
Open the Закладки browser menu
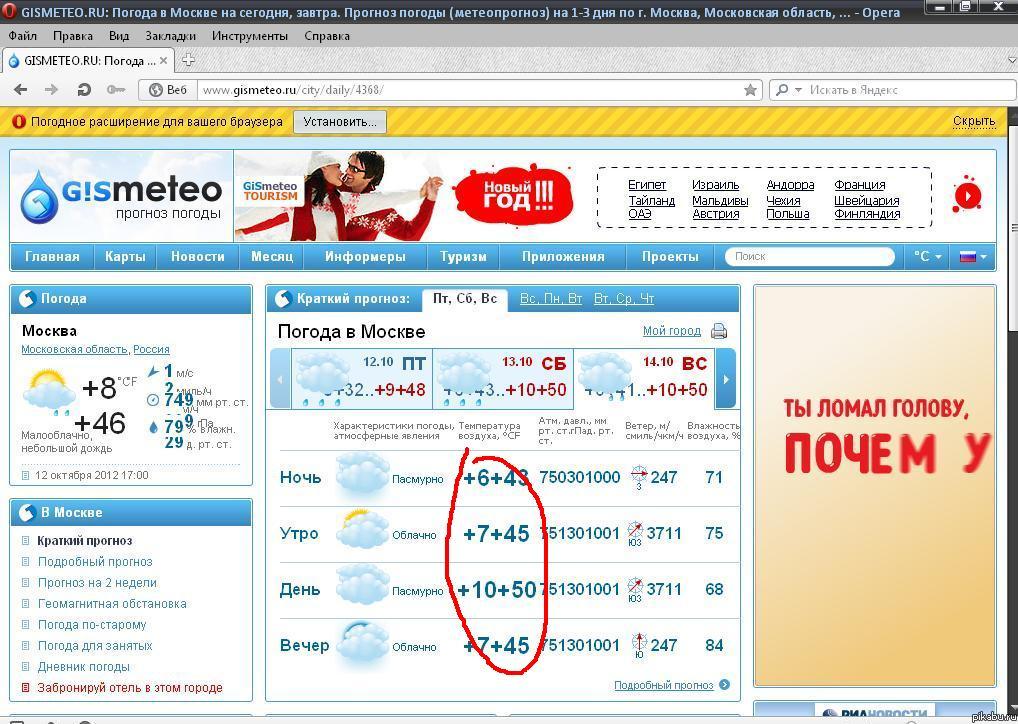170,36
